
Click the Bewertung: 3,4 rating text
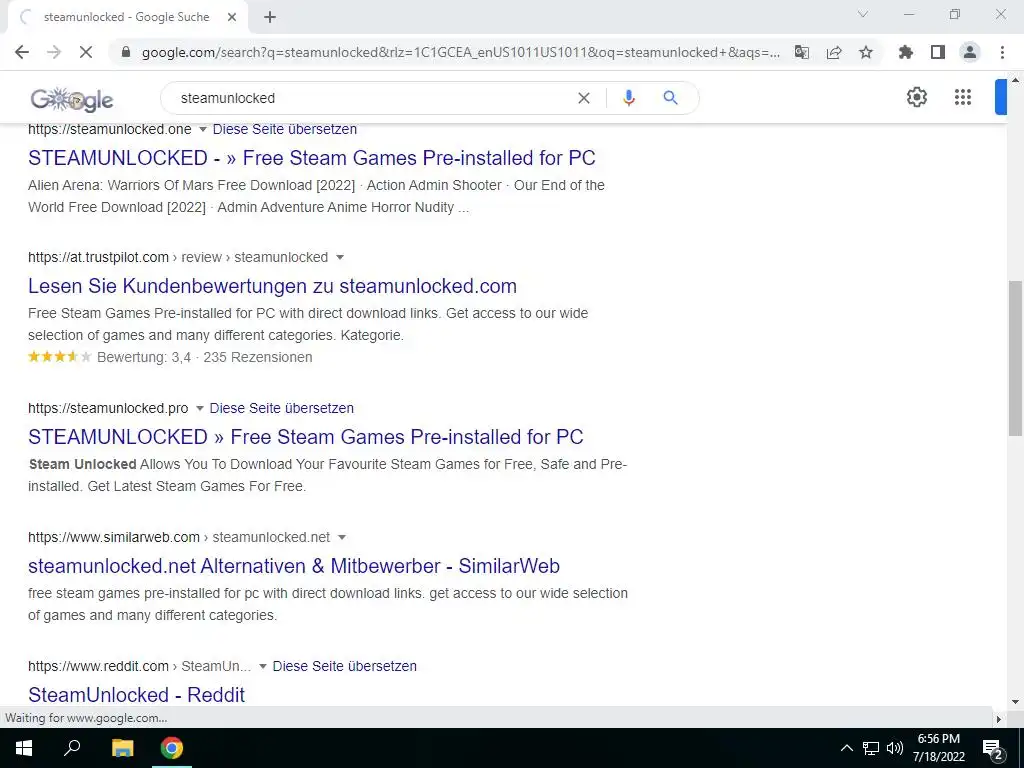(144, 357)
